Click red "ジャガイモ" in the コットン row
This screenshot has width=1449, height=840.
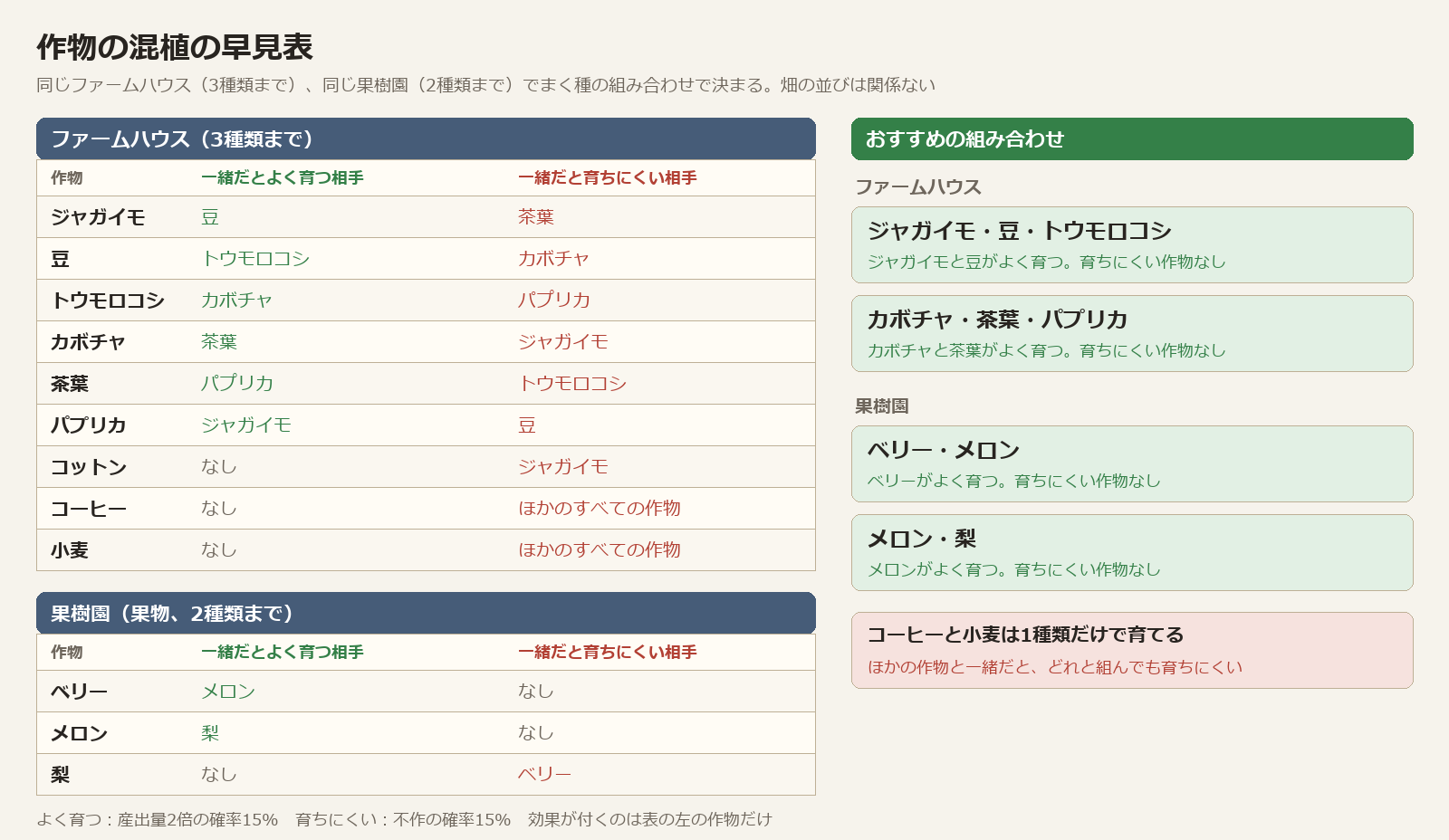pos(563,467)
